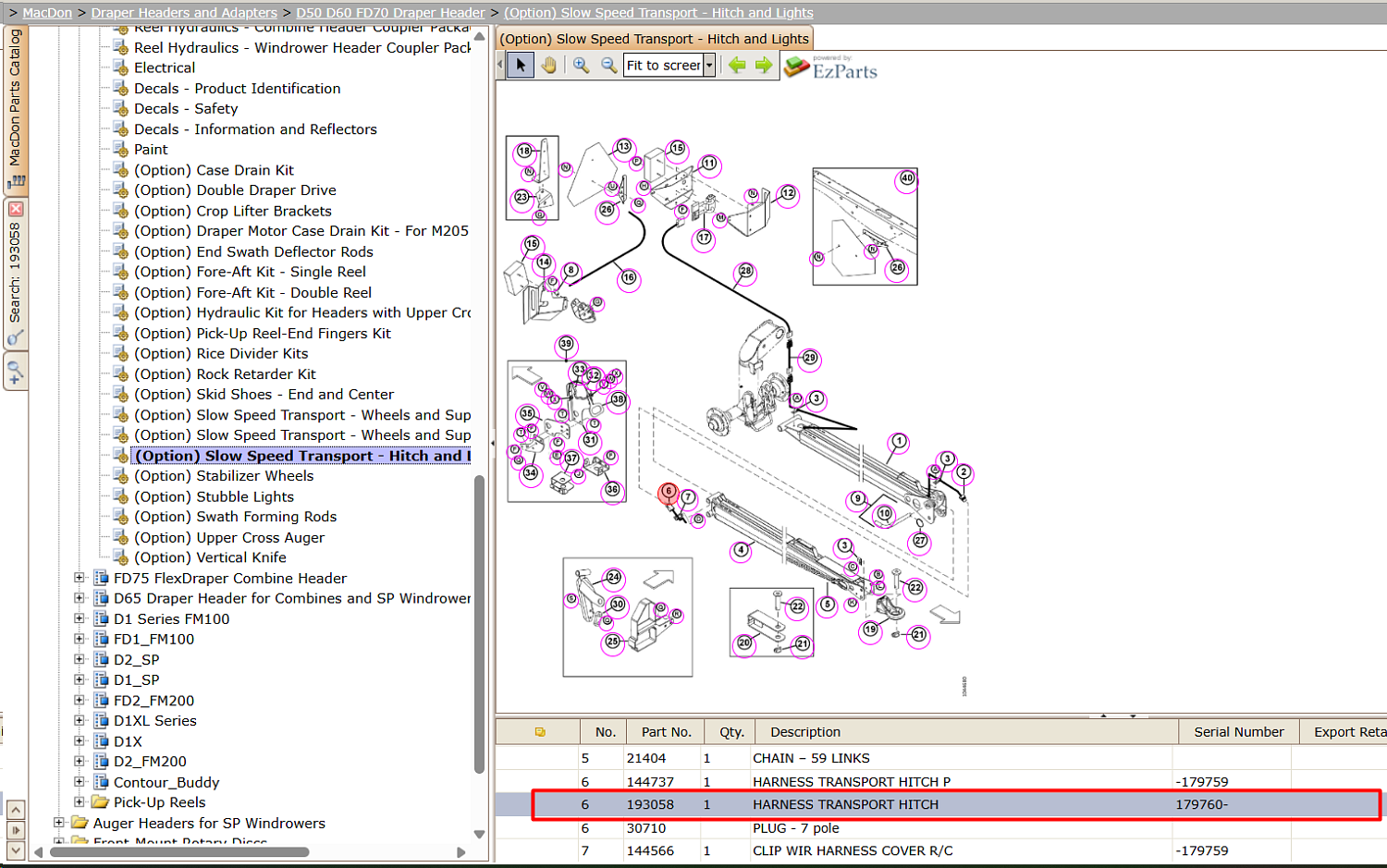Open Decals - Safety in the tree

click(x=186, y=108)
